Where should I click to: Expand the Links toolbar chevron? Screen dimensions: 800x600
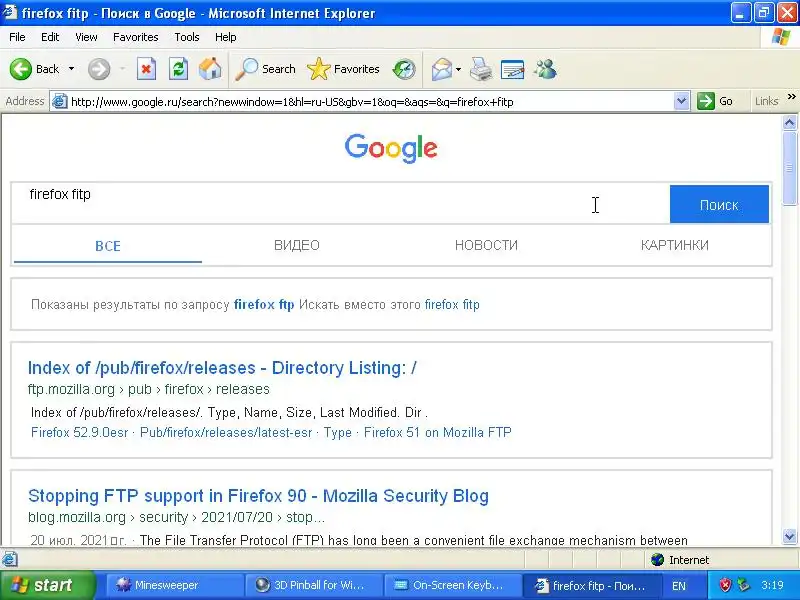791,96
